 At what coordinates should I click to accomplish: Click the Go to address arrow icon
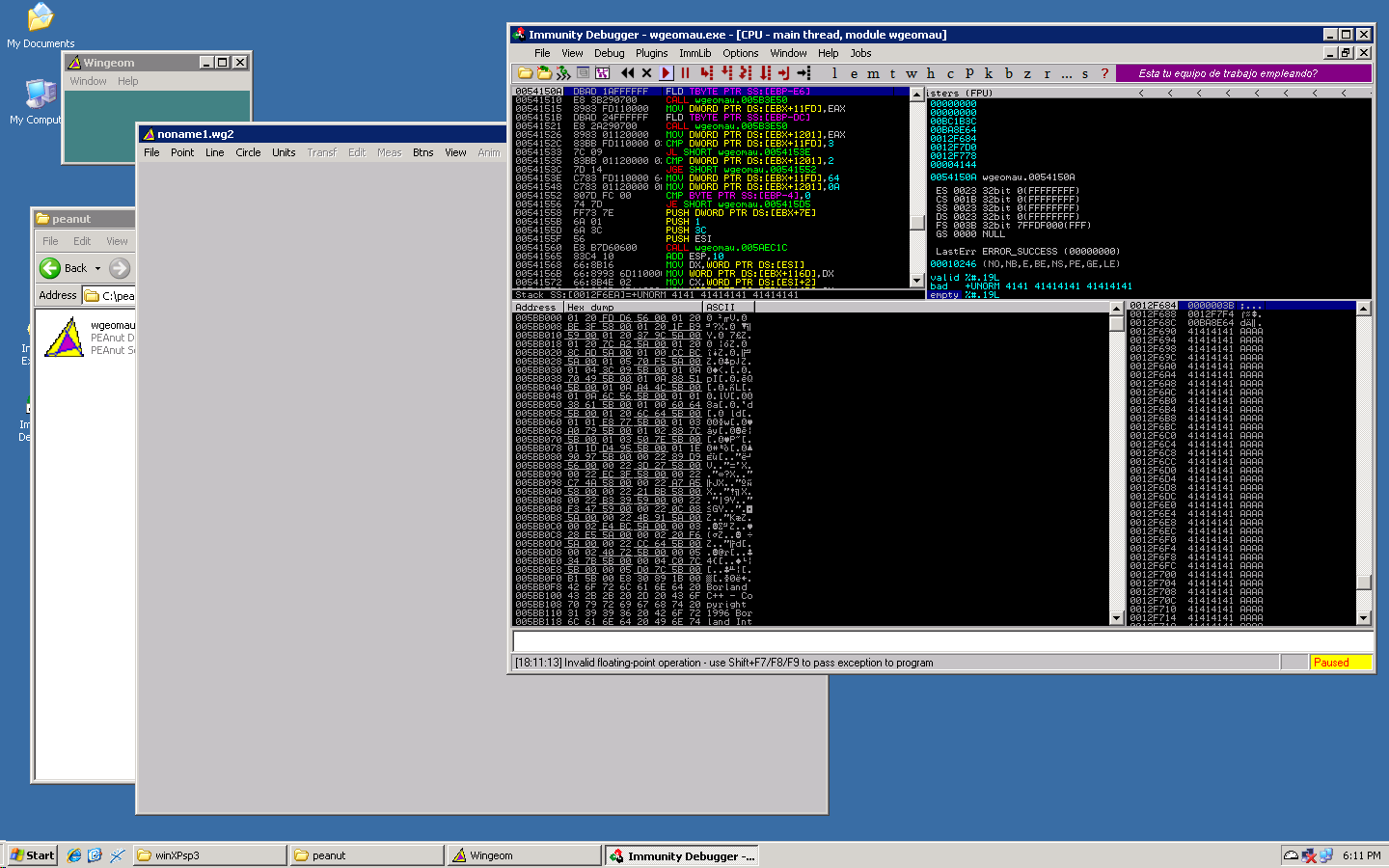pyautogui.click(x=803, y=73)
